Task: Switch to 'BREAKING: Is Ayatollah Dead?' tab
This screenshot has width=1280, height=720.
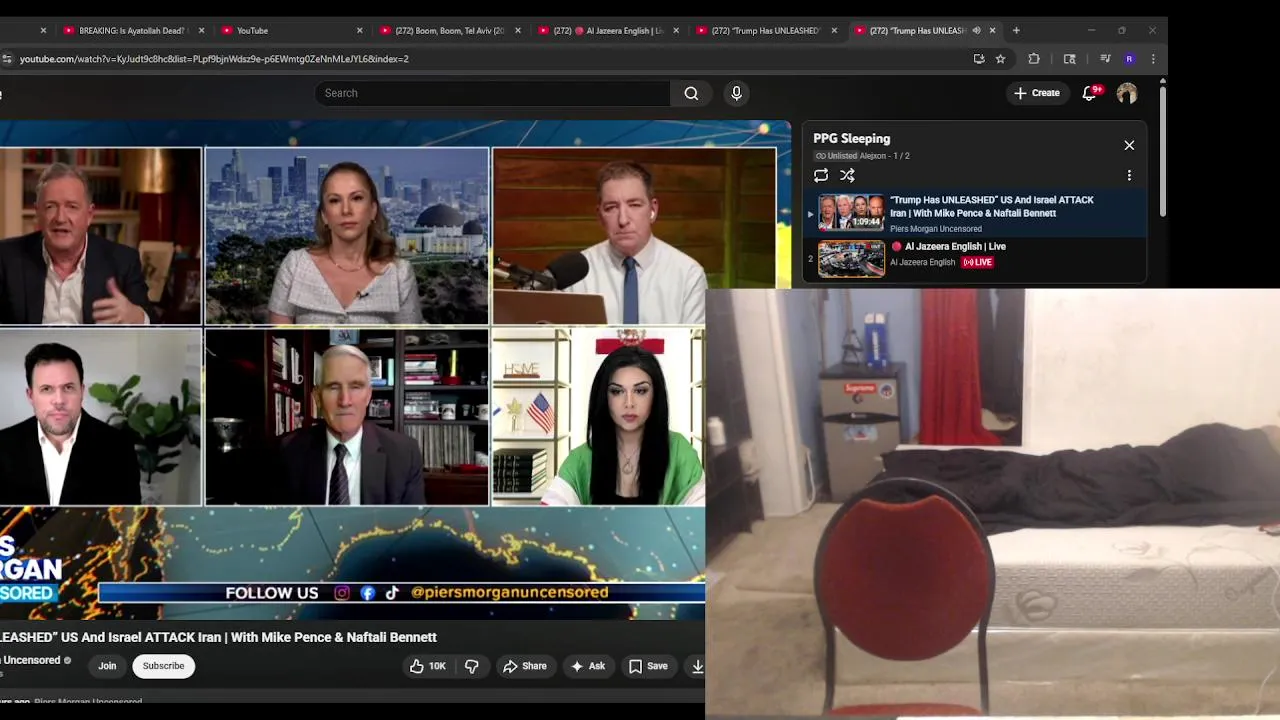Action: (132, 30)
